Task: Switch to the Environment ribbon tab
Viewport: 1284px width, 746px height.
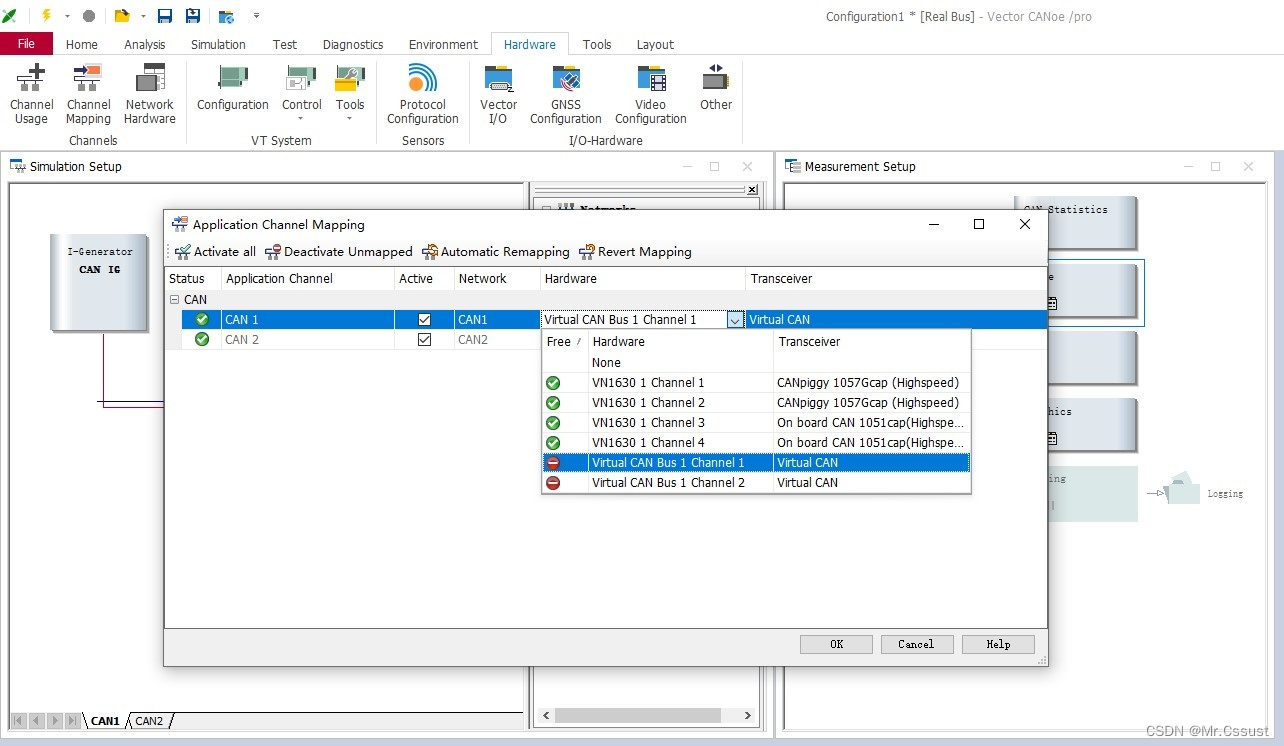Action: pos(444,44)
